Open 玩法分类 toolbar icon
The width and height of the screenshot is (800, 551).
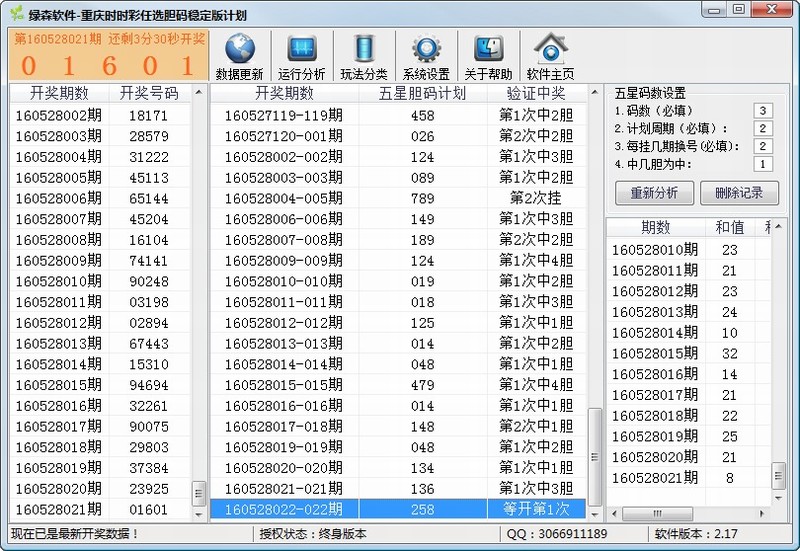coord(364,49)
